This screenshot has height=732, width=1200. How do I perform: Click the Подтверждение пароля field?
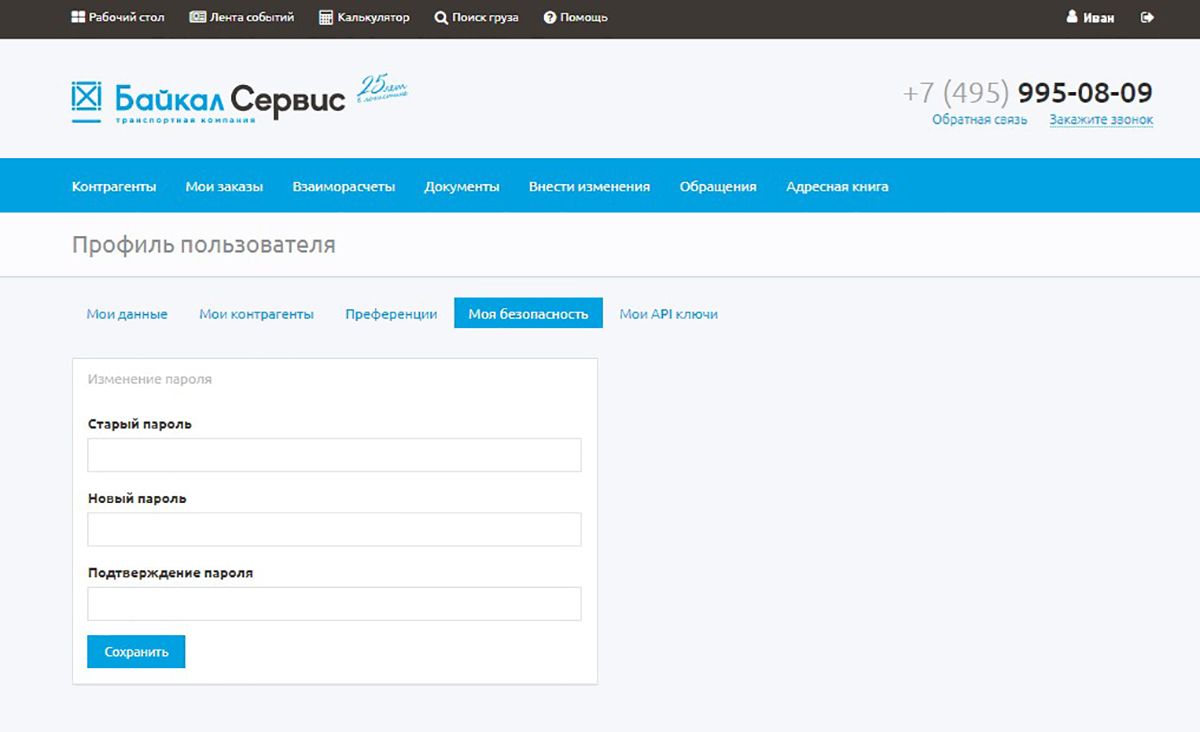(334, 604)
